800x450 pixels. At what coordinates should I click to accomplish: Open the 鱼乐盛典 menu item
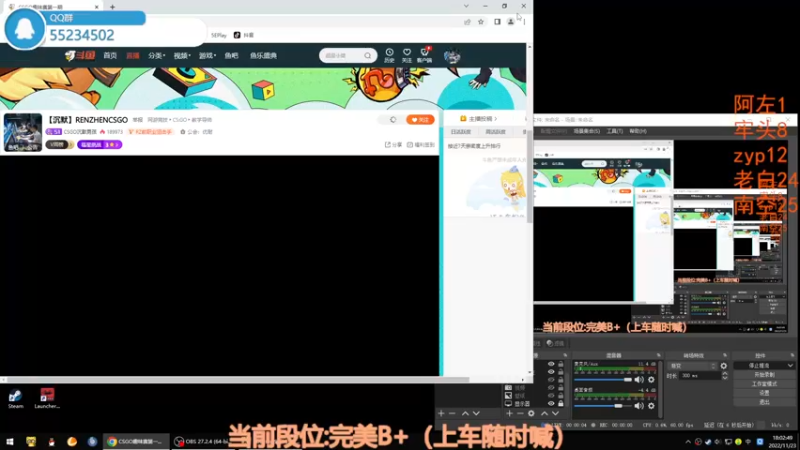point(263,55)
